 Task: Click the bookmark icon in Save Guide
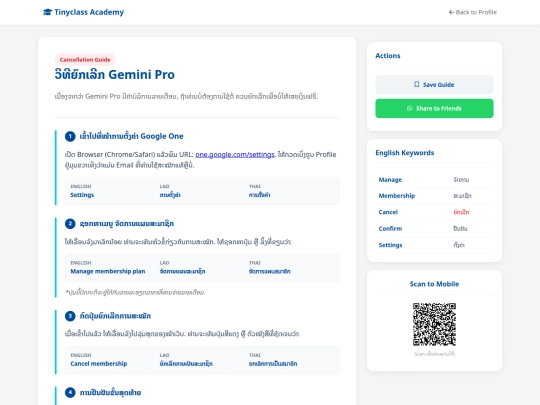[x=417, y=84]
